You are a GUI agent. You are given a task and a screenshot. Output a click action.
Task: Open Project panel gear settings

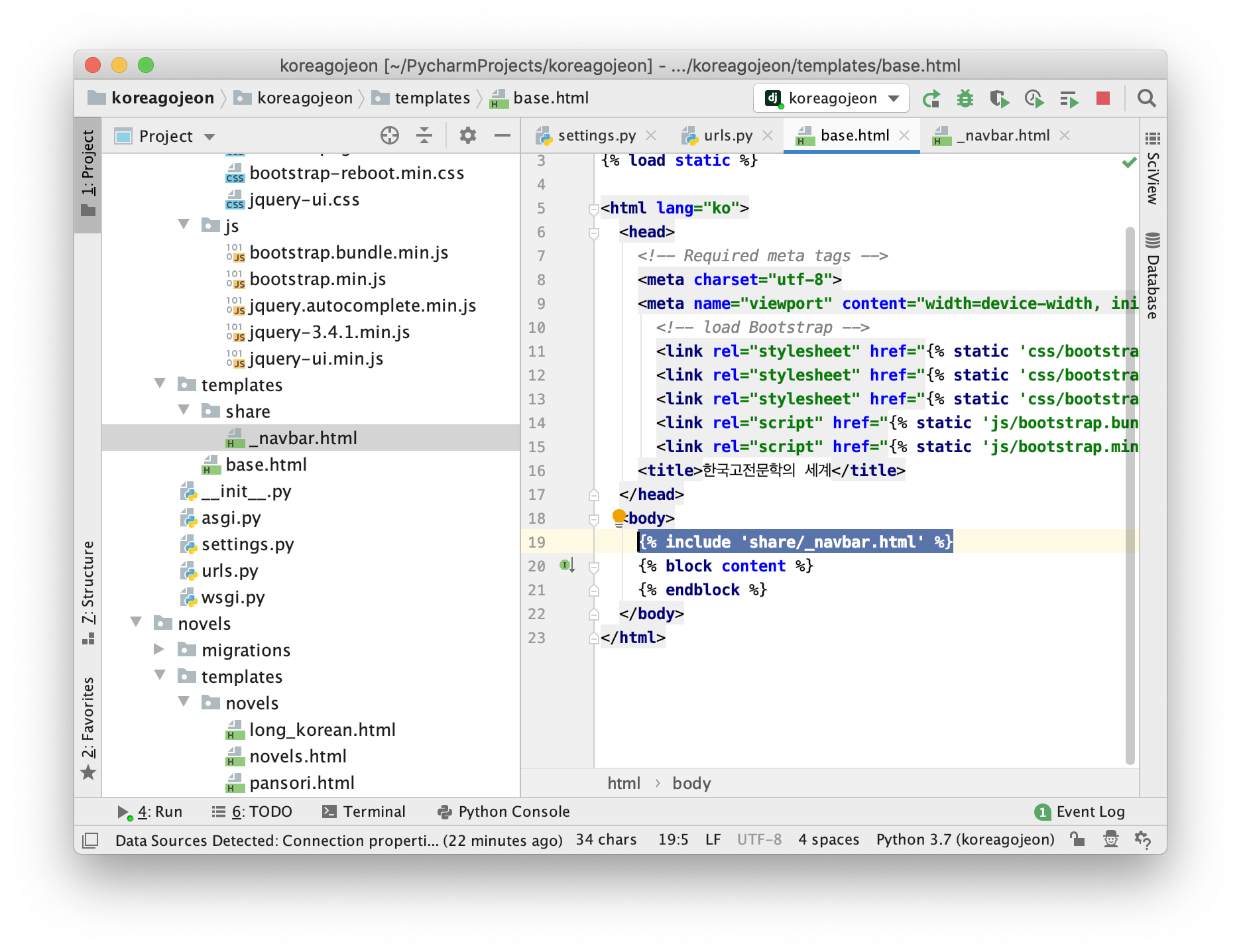[467, 136]
